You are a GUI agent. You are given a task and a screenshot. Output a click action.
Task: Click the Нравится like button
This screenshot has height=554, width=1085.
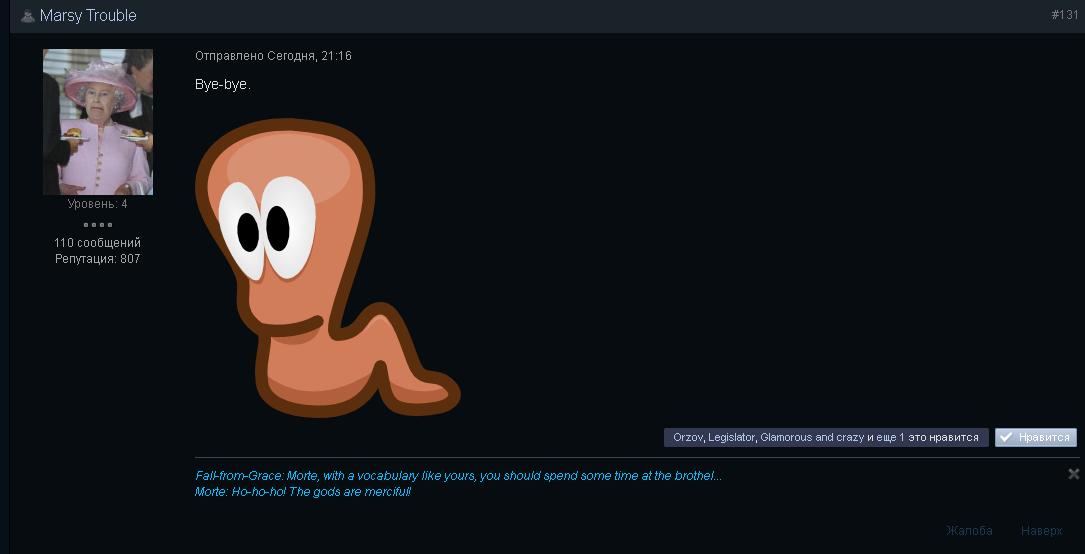point(1036,437)
